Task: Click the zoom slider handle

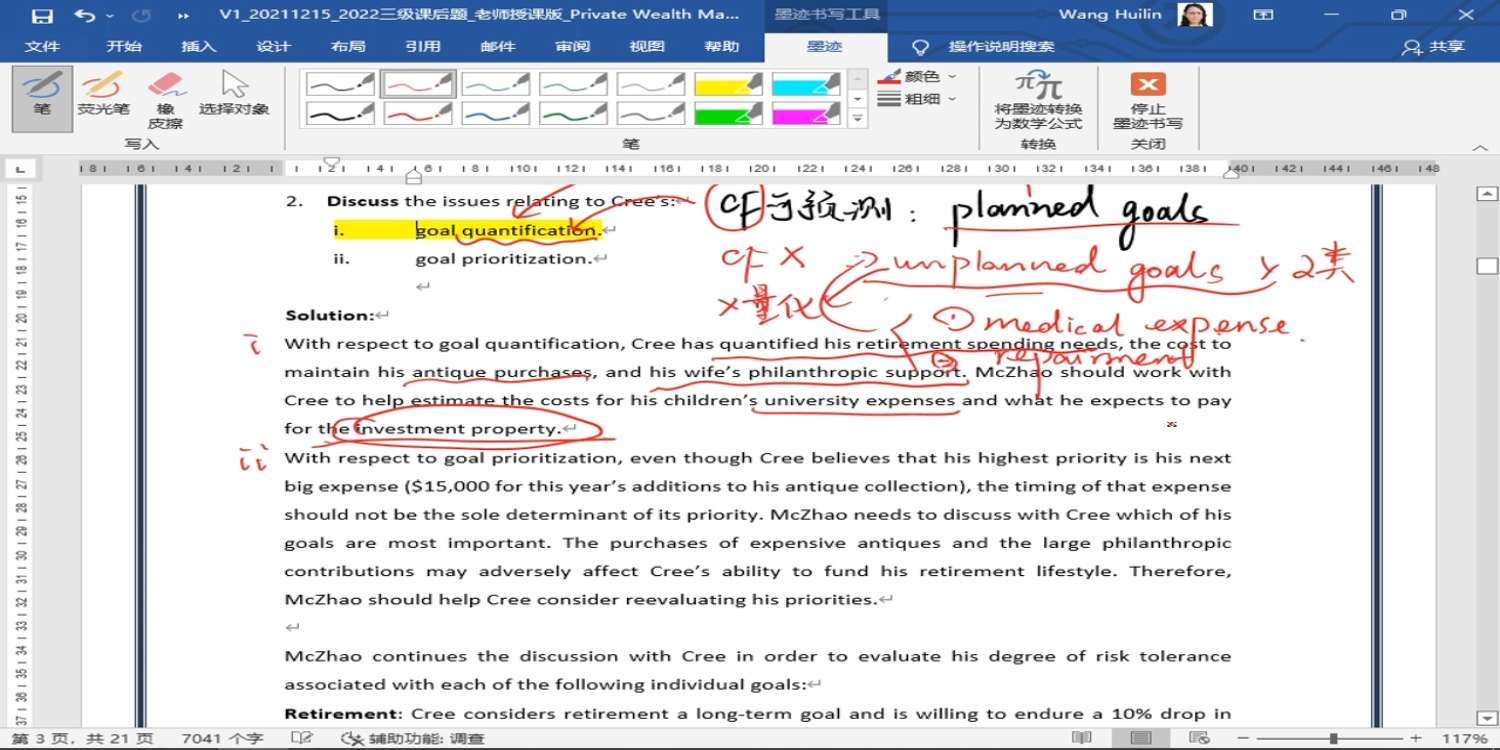Action: click(1333, 738)
